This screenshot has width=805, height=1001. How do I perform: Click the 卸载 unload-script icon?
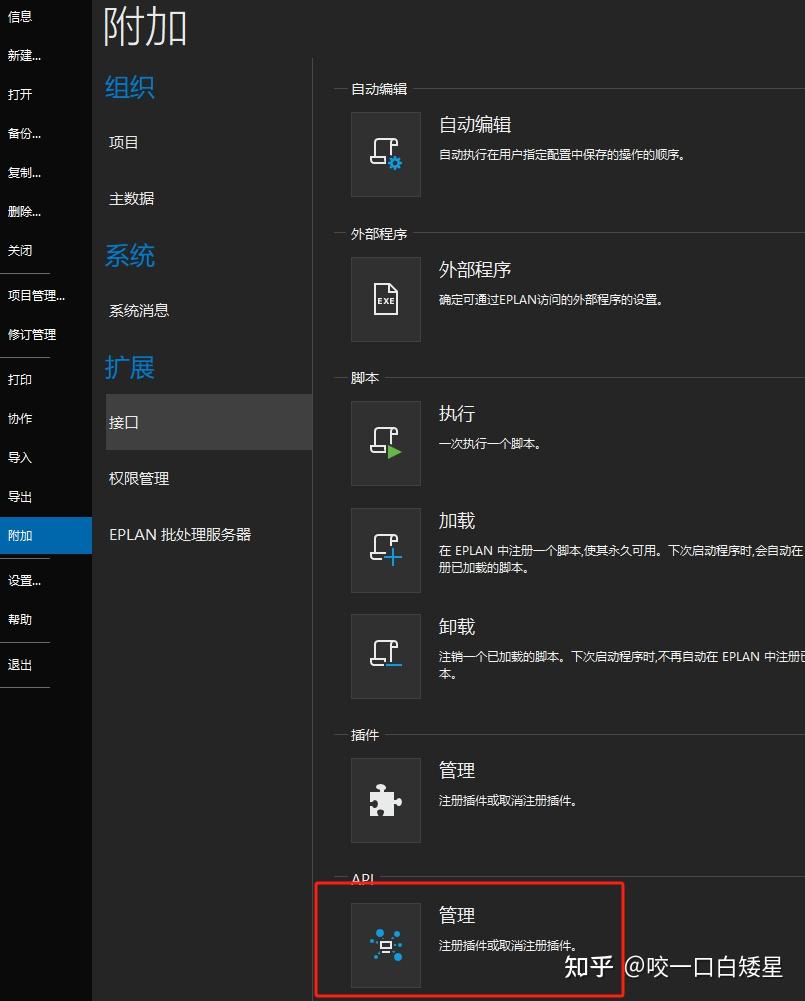tap(386, 657)
